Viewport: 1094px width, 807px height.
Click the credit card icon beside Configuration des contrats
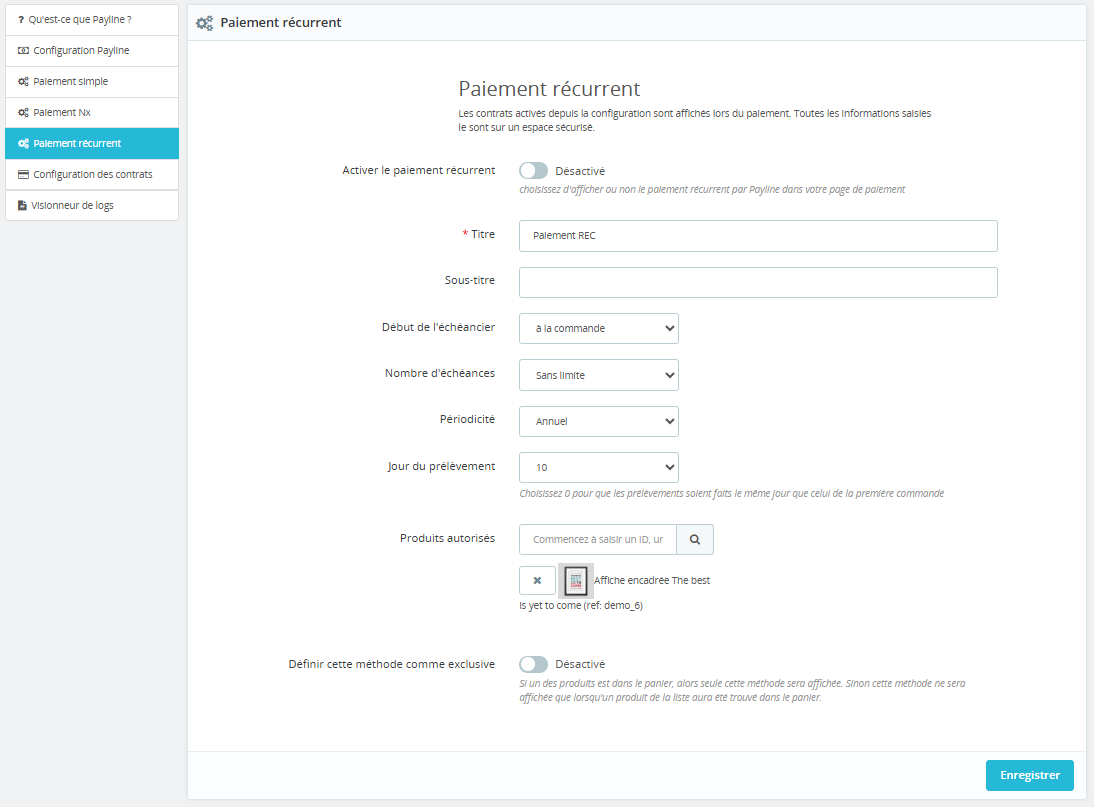pyautogui.click(x=23, y=174)
